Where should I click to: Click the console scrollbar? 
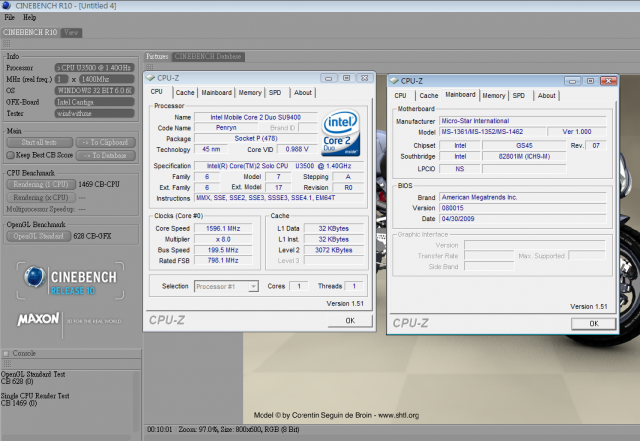pos(137,401)
